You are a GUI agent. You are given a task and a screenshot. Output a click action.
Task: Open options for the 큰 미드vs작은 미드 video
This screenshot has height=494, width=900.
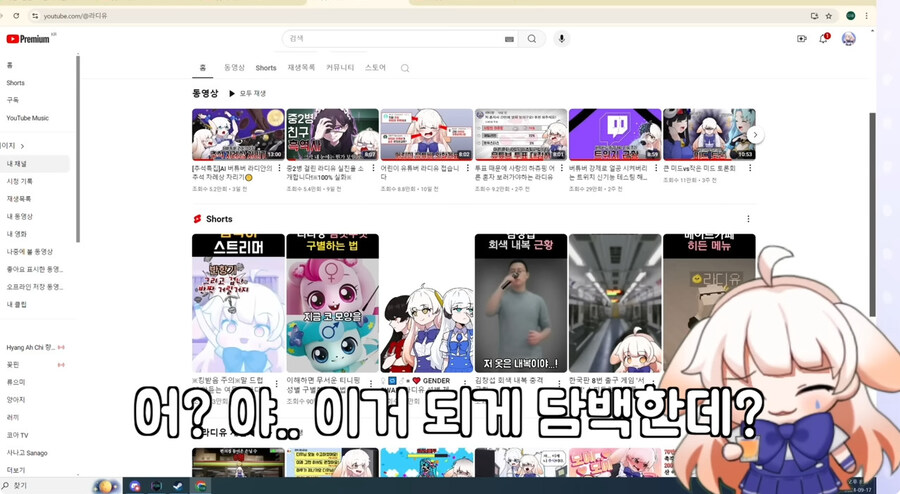click(750, 168)
